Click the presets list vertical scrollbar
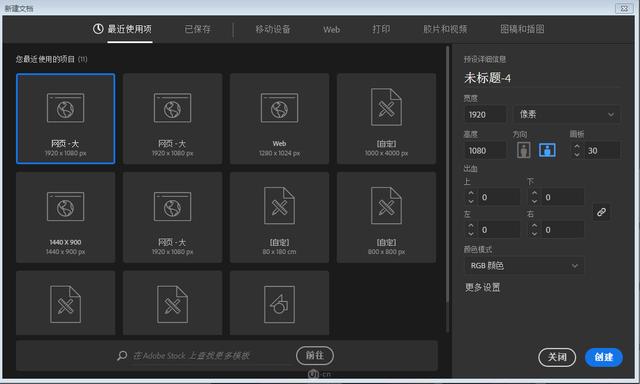Screen dimensions: 640x384 click(447, 175)
